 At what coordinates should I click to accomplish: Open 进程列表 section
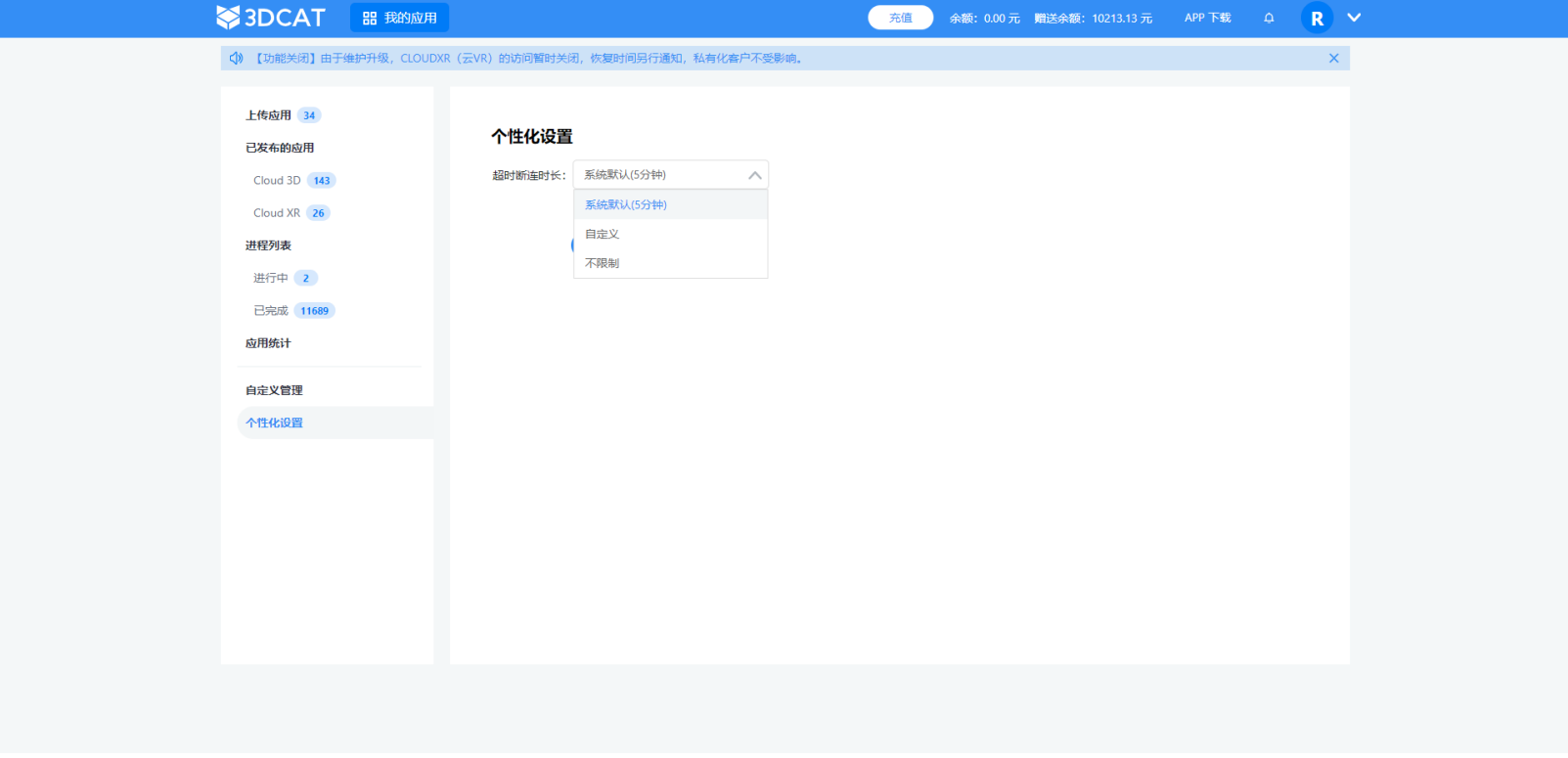[268, 245]
